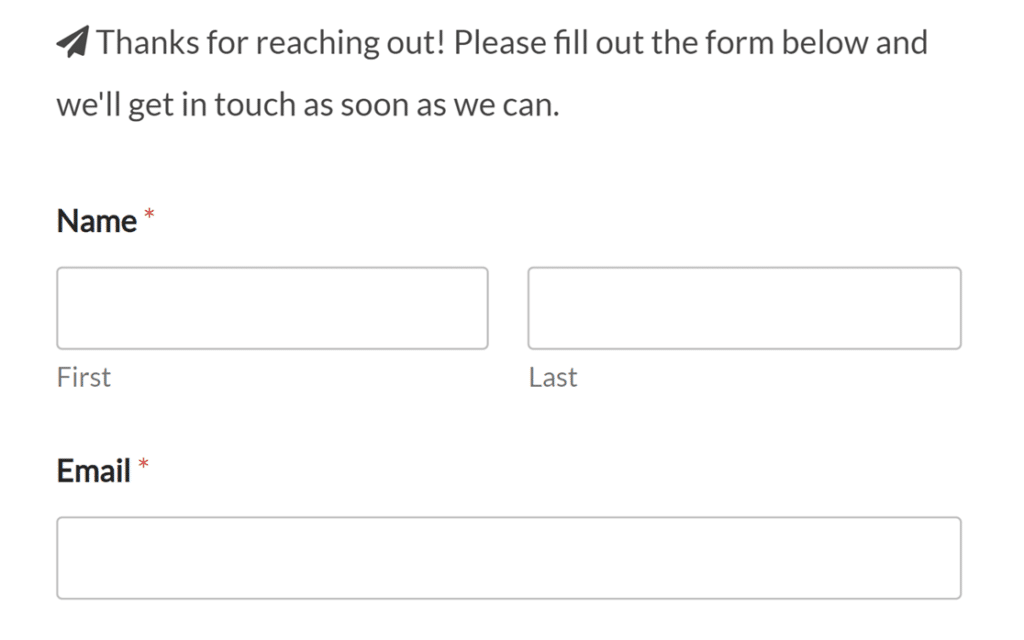Click the right-hand name input under the Name heading

[745, 307]
